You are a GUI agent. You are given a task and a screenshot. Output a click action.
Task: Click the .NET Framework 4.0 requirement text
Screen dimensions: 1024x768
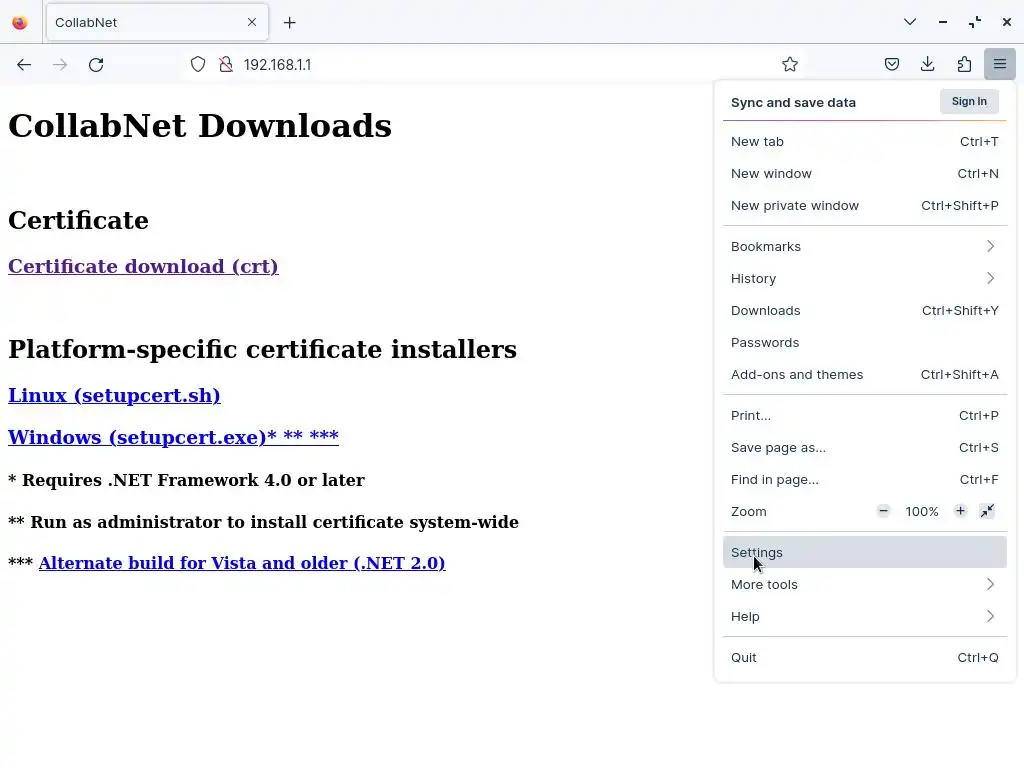186,480
